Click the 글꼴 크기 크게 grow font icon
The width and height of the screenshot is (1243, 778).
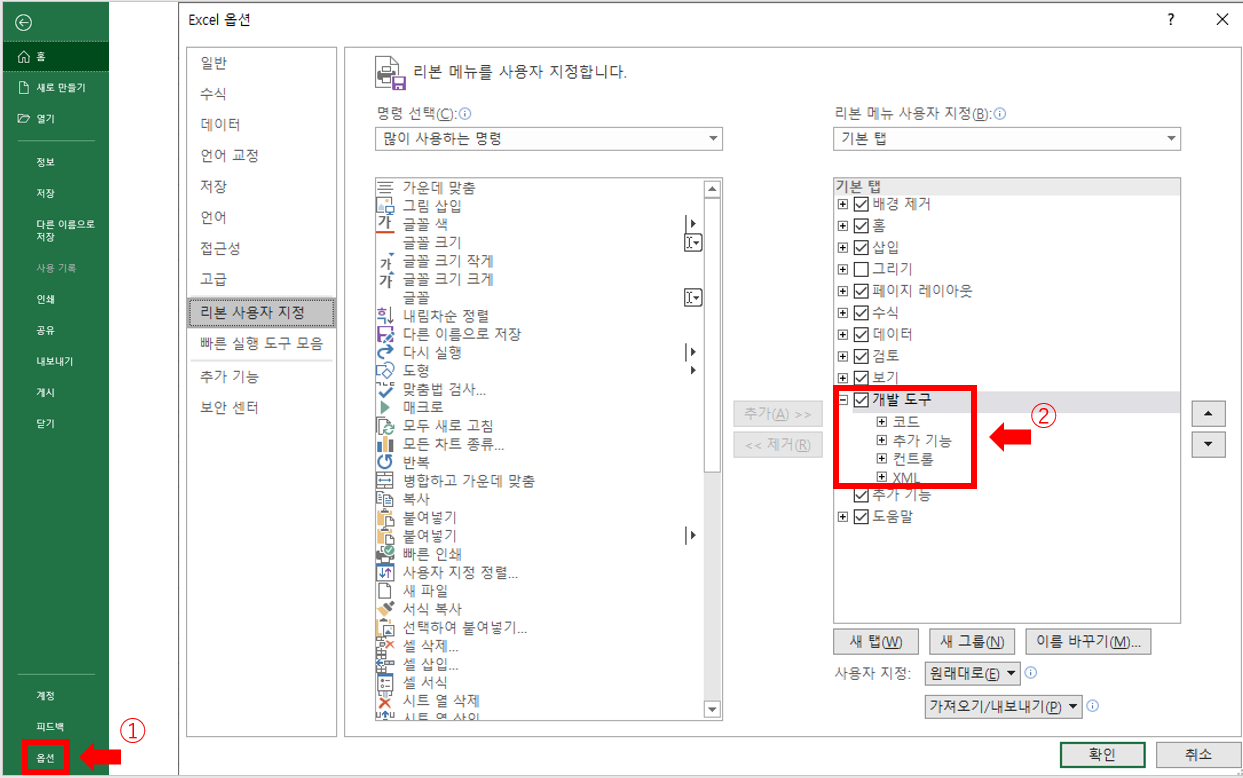385,279
